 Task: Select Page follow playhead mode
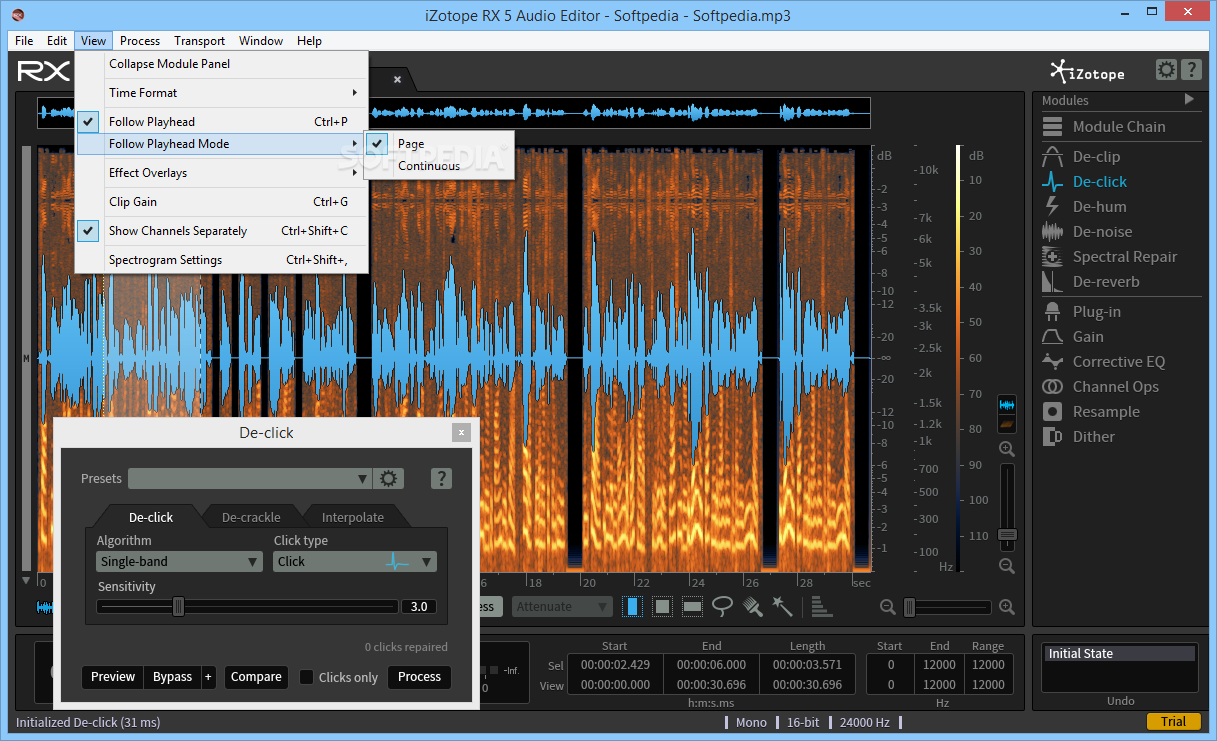pyautogui.click(x=439, y=144)
